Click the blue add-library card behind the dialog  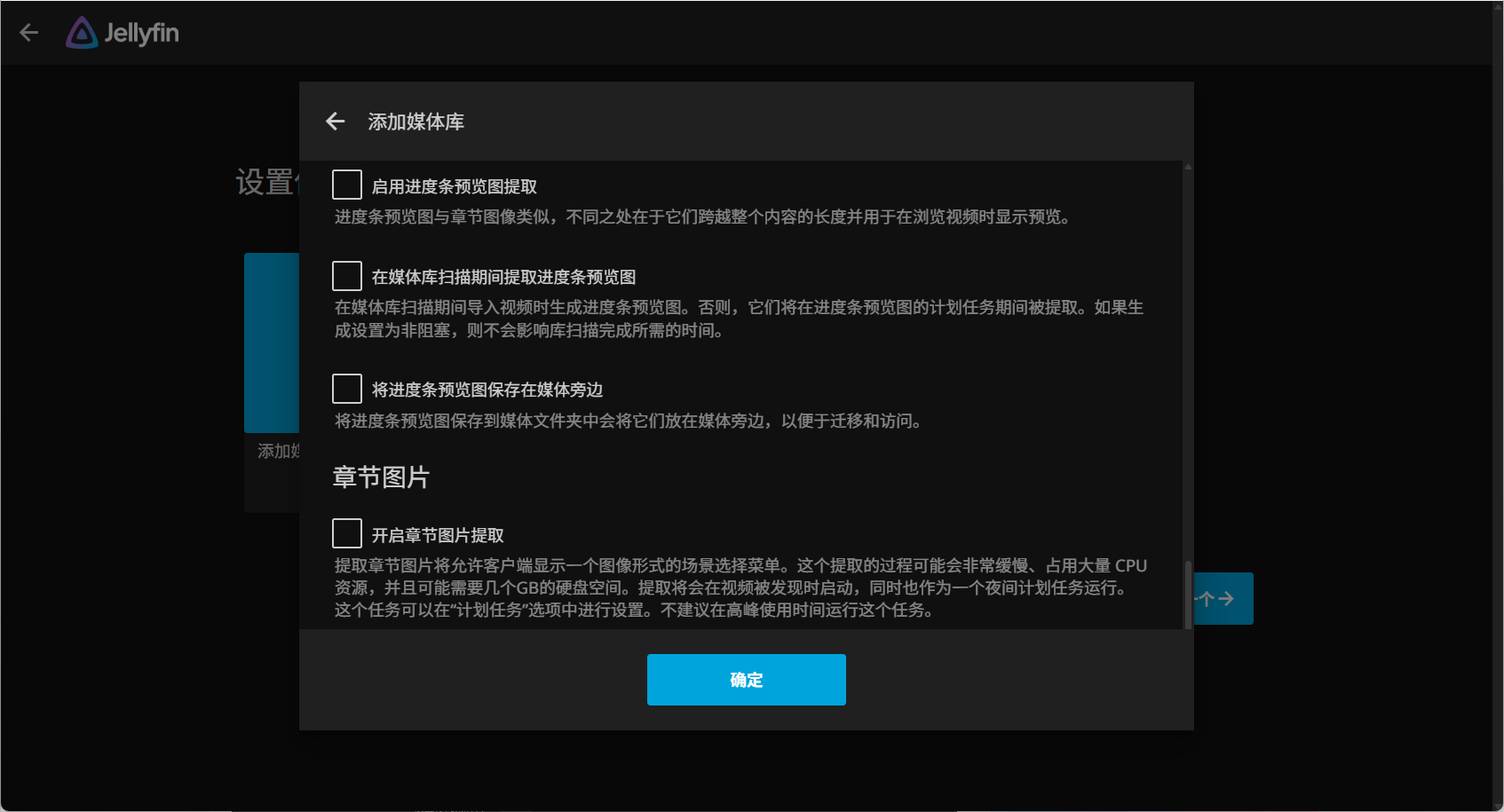click(272, 343)
